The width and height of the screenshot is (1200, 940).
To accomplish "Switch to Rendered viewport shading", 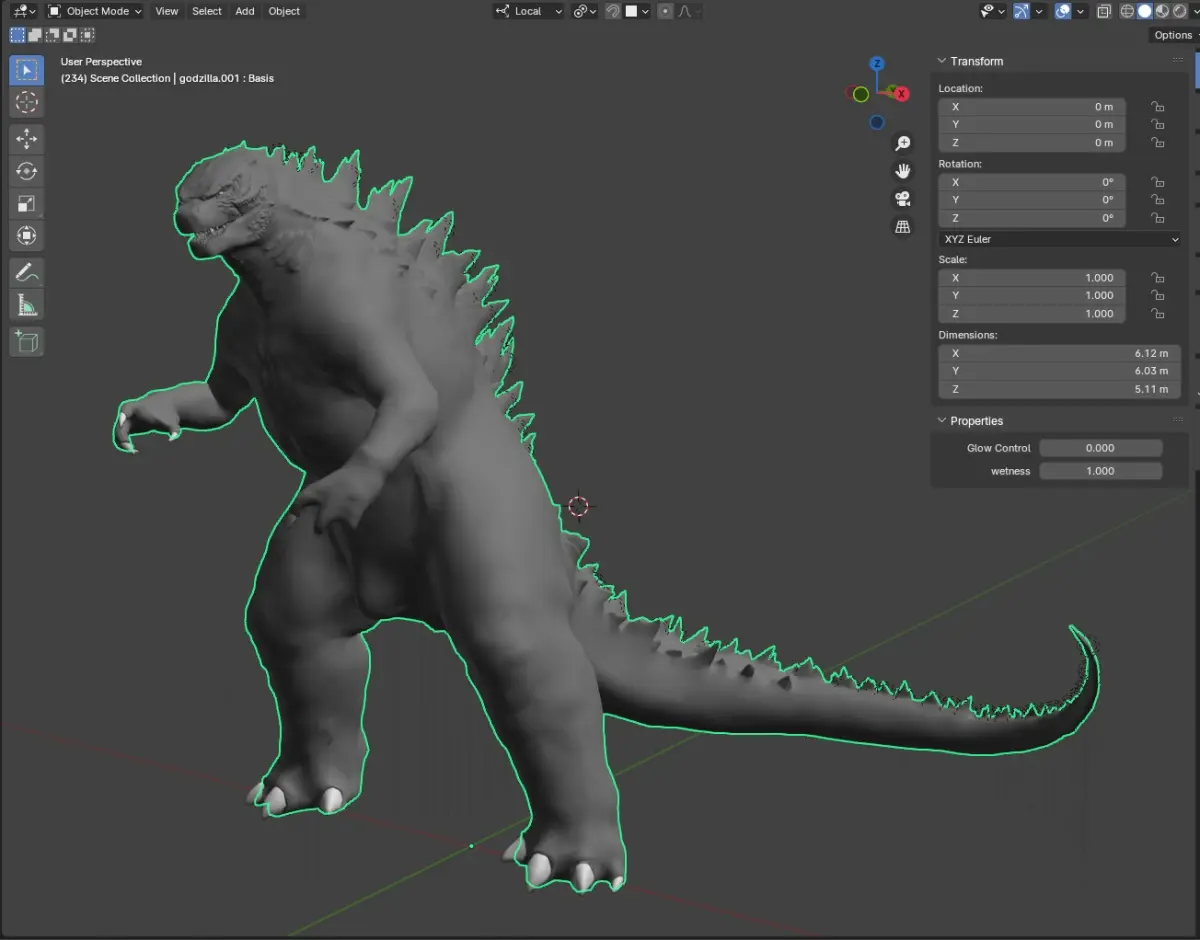I will pyautogui.click(x=1178, y=11).
